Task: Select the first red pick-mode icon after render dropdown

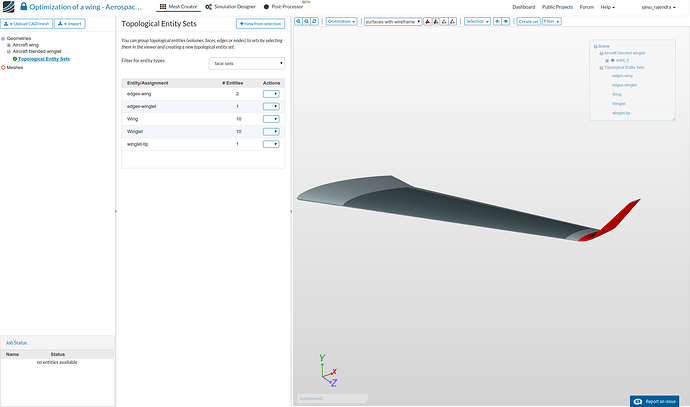Action: click(427, 21)
